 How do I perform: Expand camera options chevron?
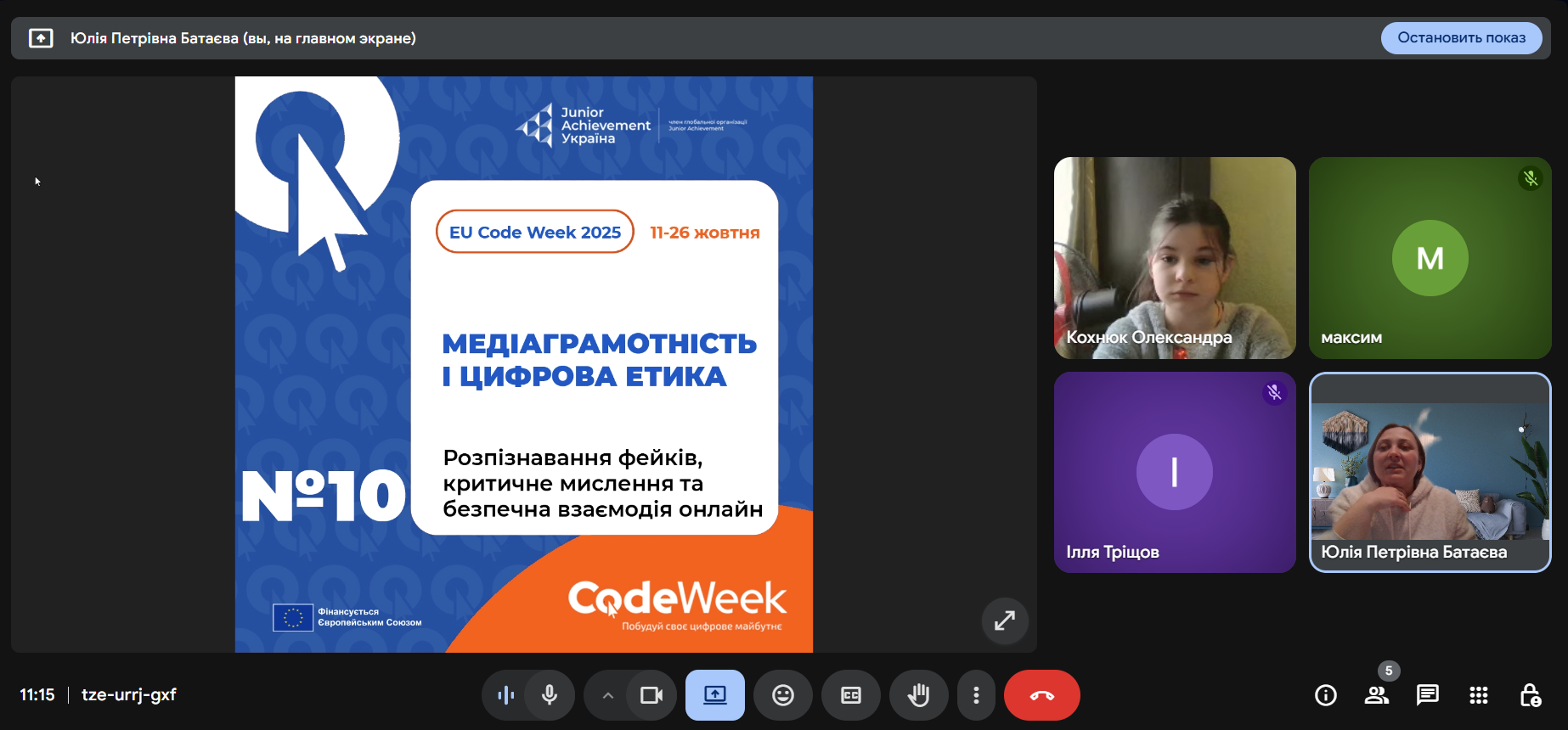click(x=608, y=695)
